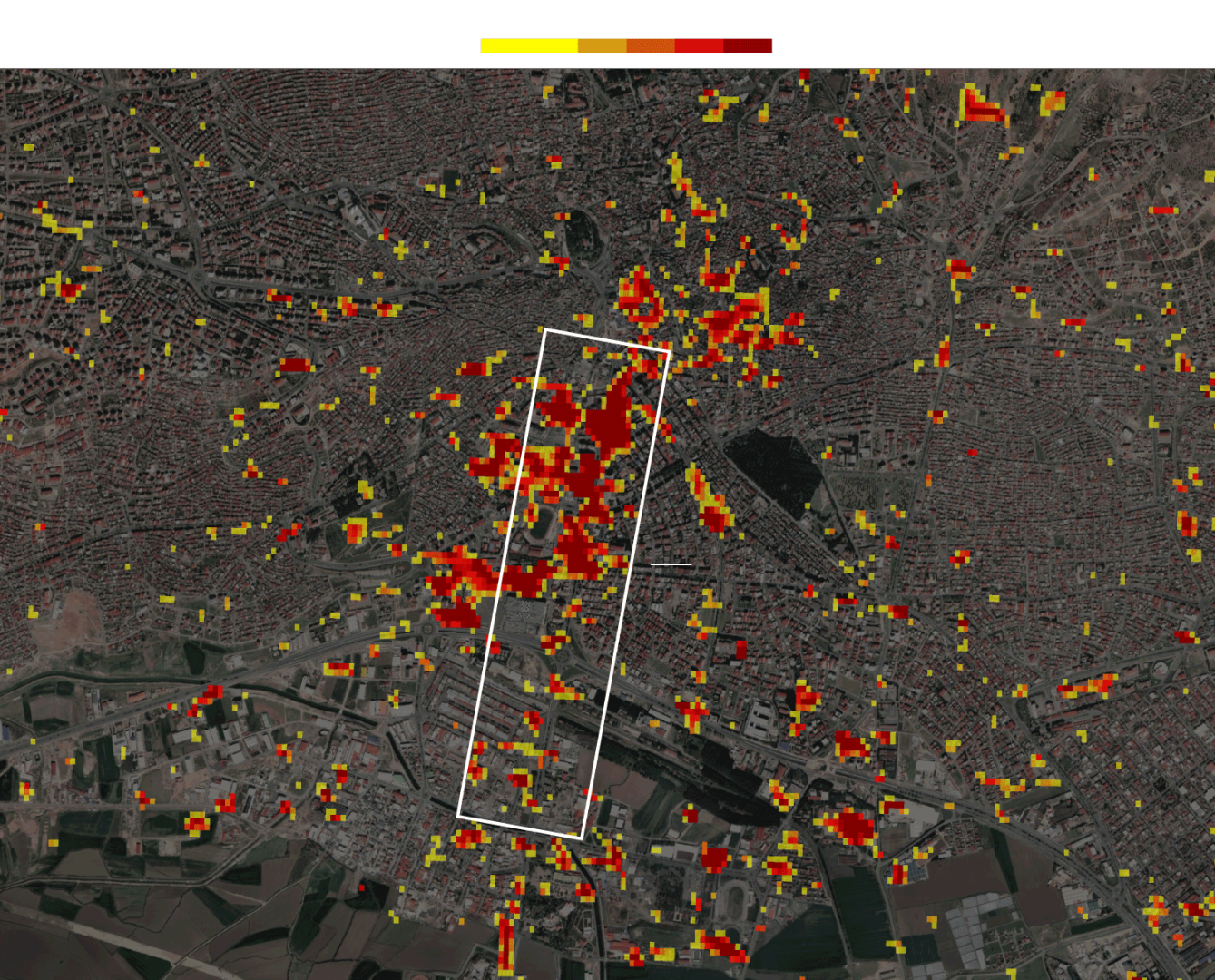Select the large gray-roofed building inside the white box
Screen dimensions: 1215x980
(x=524, y=621)
